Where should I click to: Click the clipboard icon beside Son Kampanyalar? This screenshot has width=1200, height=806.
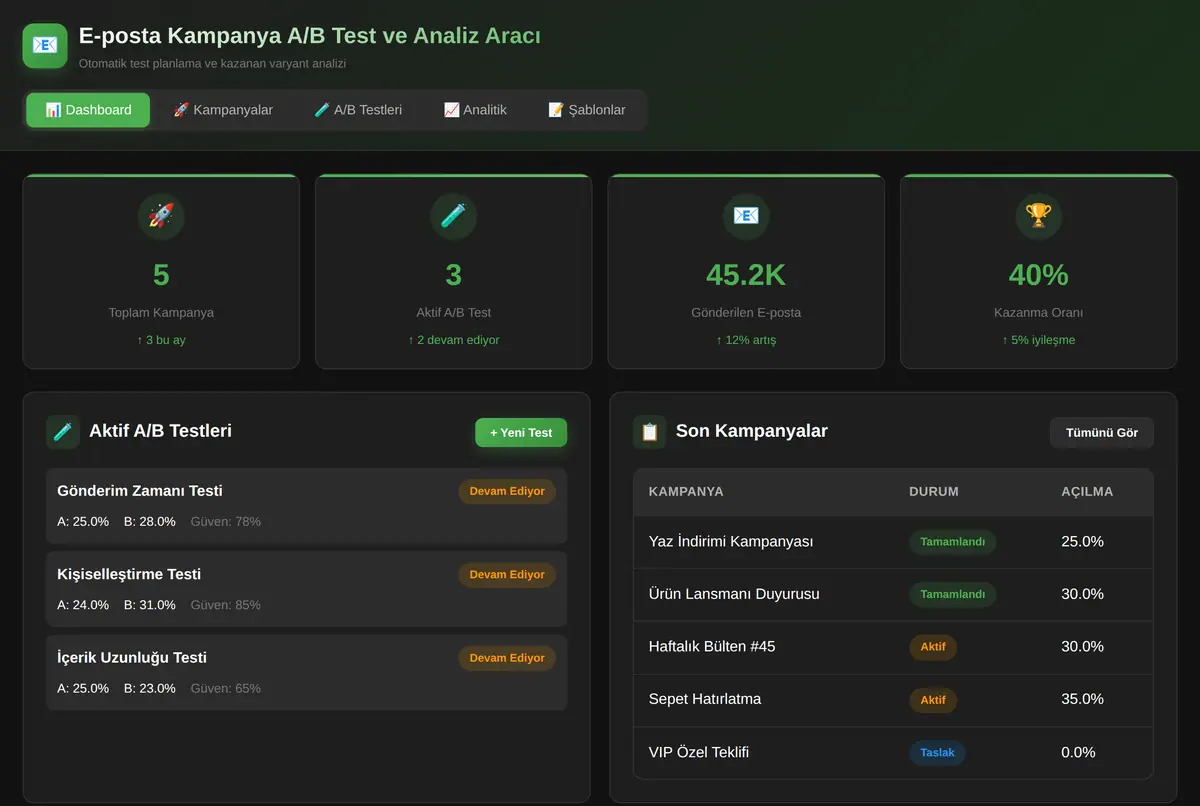coord(650,432)
